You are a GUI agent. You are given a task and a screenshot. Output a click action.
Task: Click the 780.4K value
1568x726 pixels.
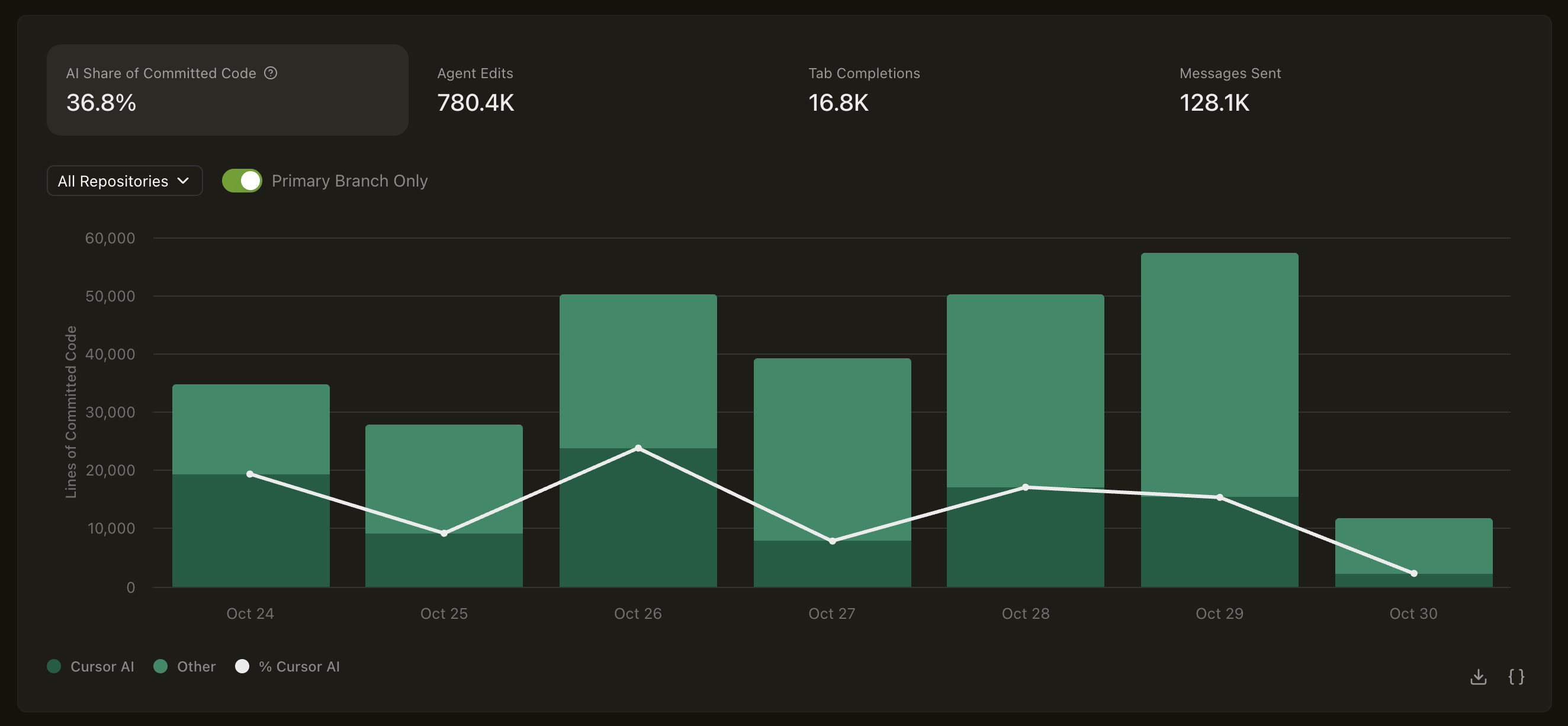[475, 103]
